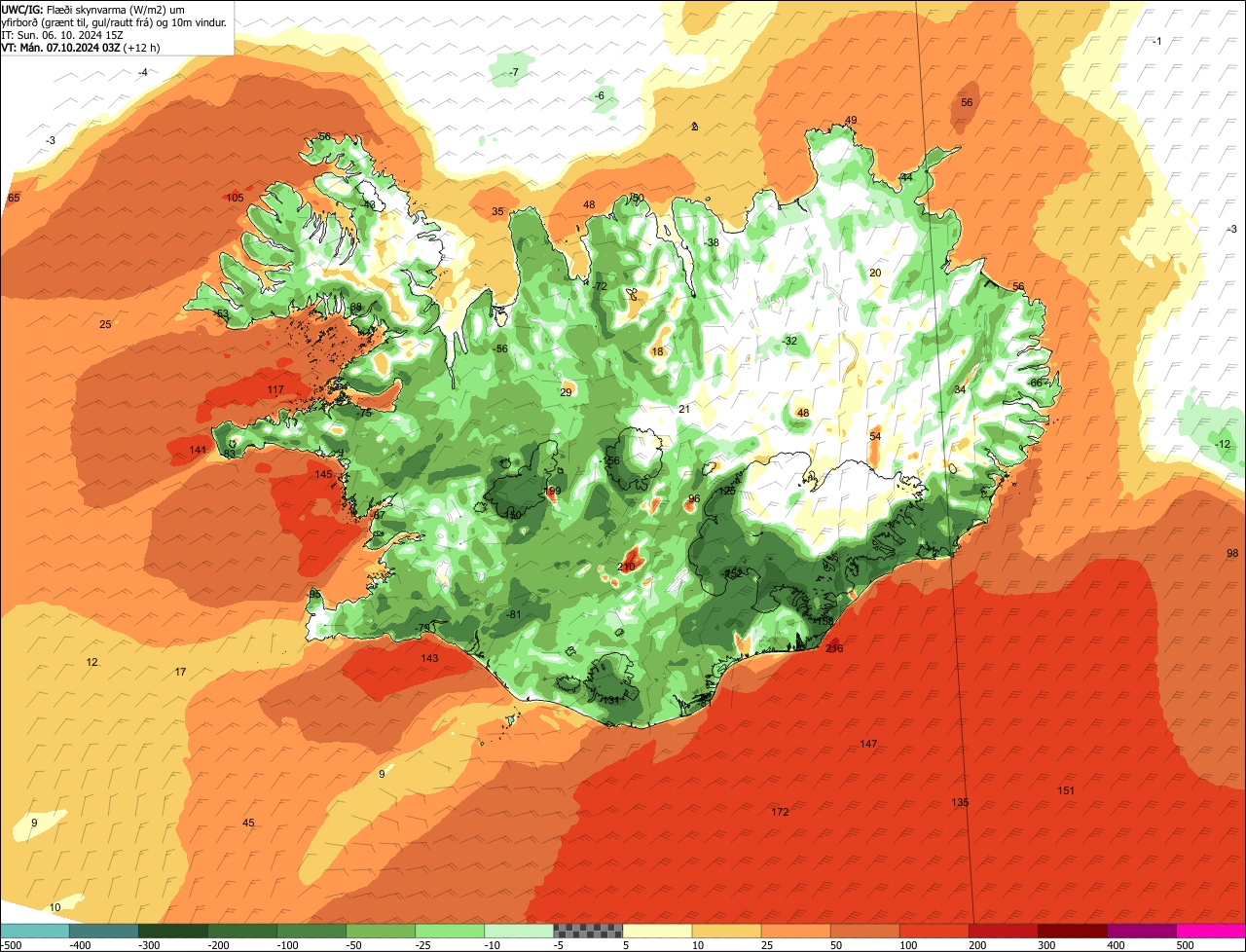Click the flux value '98' at the east edge
The height and width of the screenshot is (952, 1246).
click(x=1232, y=553)
